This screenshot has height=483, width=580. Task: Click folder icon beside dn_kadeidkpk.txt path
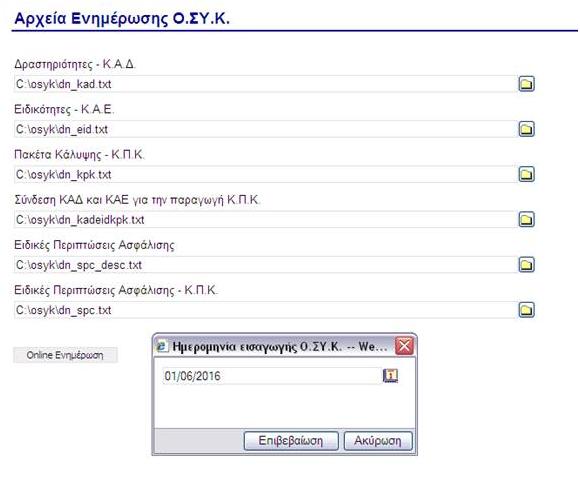(x=526, y=219)
